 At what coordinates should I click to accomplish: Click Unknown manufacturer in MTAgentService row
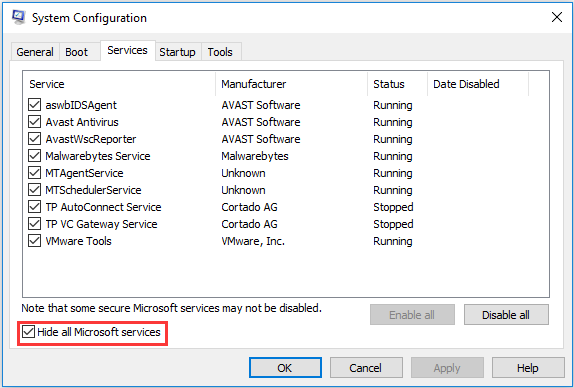(x=243, y=173)
